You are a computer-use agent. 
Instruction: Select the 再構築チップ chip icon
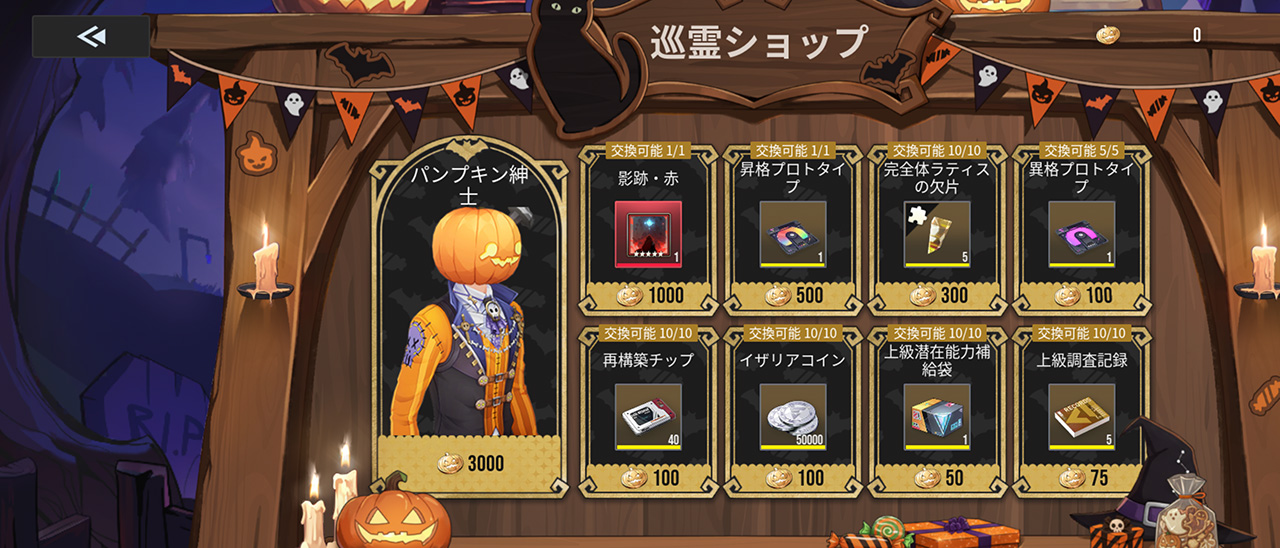point(648,416)
